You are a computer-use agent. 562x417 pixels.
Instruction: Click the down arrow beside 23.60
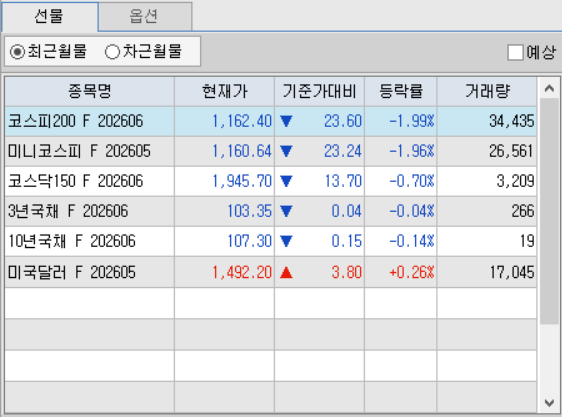pyautogui.click(x=286, y=121)
